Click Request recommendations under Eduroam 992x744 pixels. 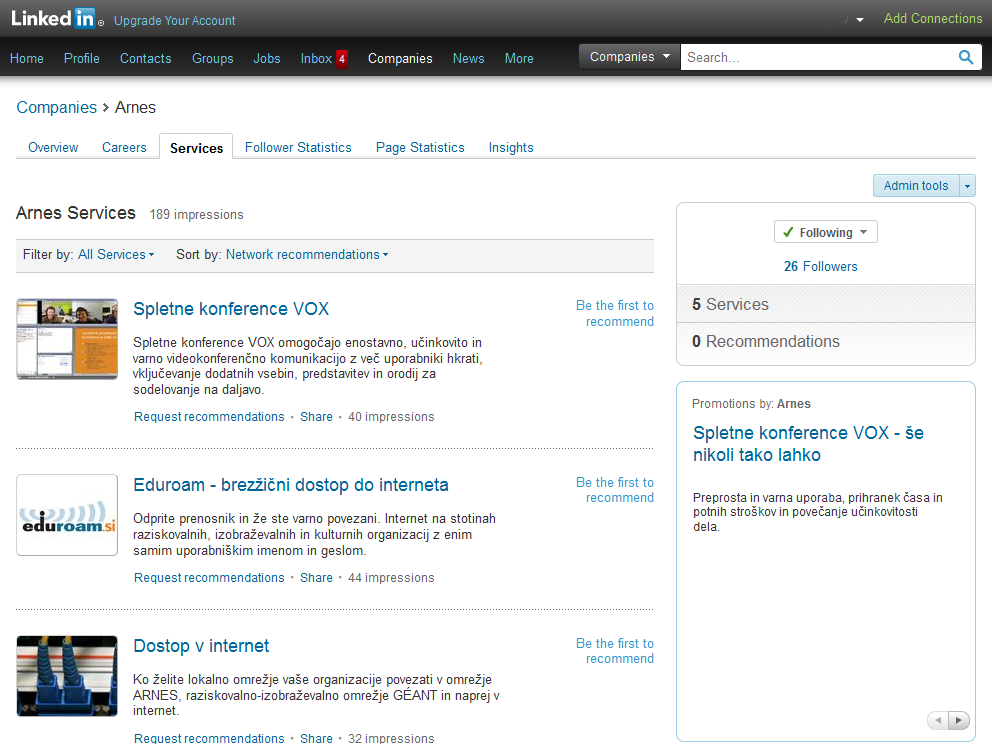tap(209, 578)
